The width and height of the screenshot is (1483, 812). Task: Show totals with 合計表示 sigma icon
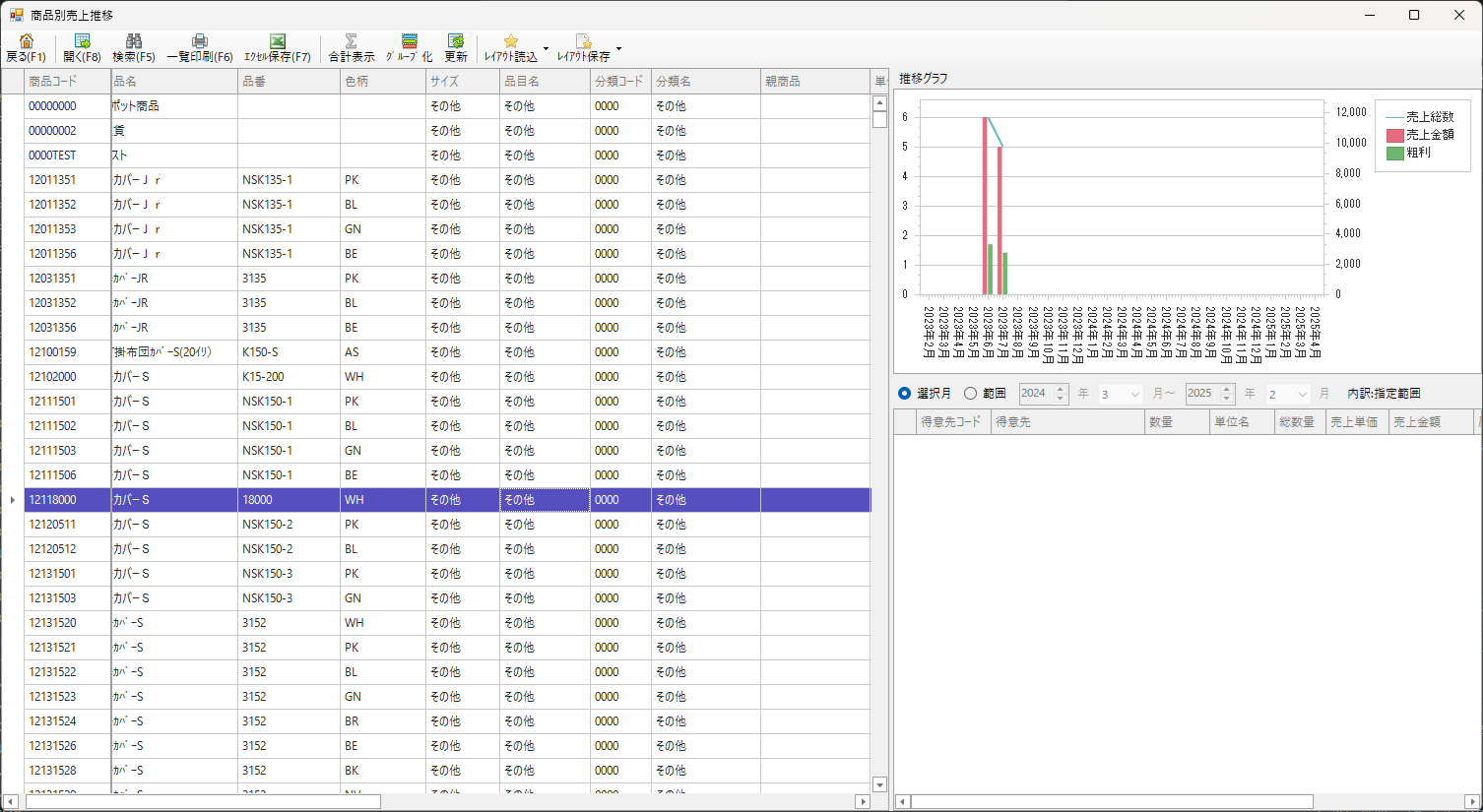tap(351, 41)
